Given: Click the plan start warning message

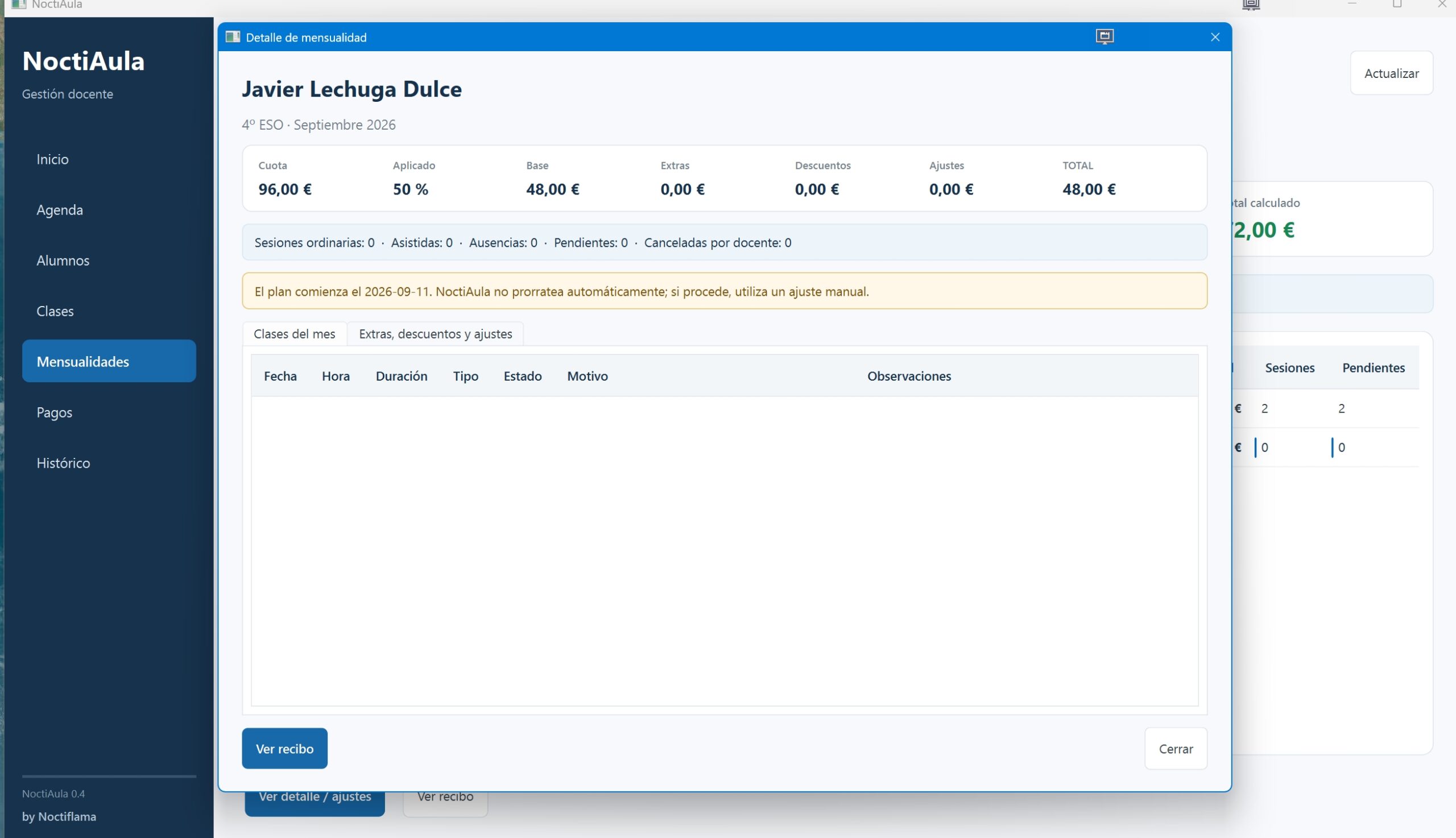Looking at the screenshot, I should (724, 291).
